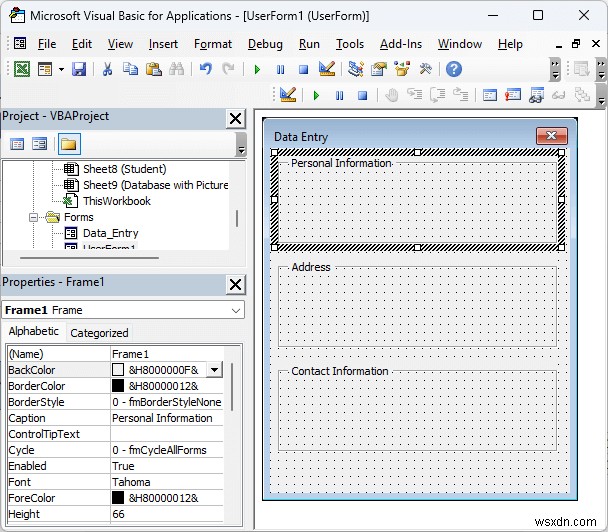Open Visual Basic Help question mark icon
Image resolution: width=608 pixels, height=532 pixels.
coord(454,69)
